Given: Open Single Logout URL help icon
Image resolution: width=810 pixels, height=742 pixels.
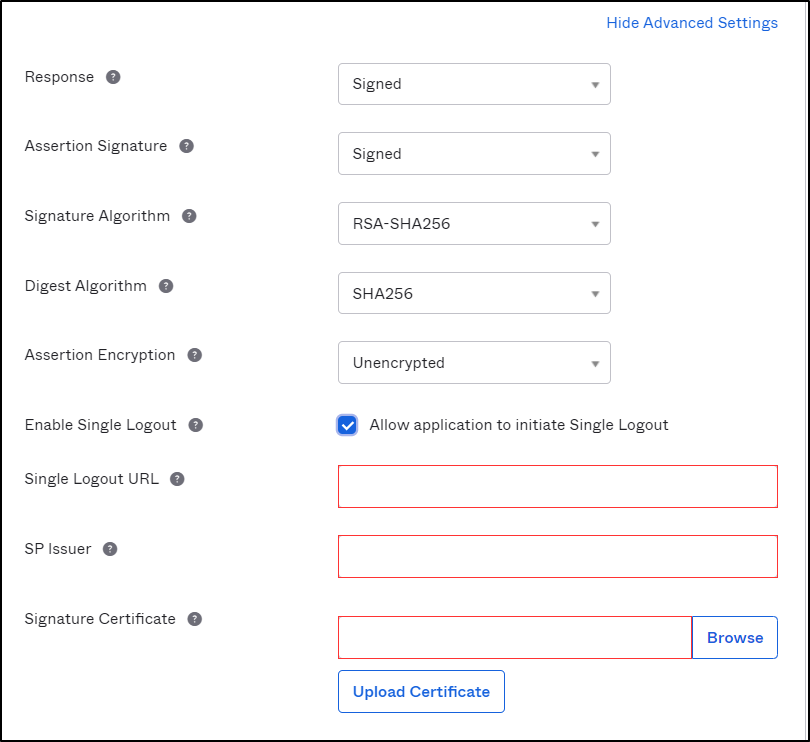Looking at the screenshot, I should [177, 479].
